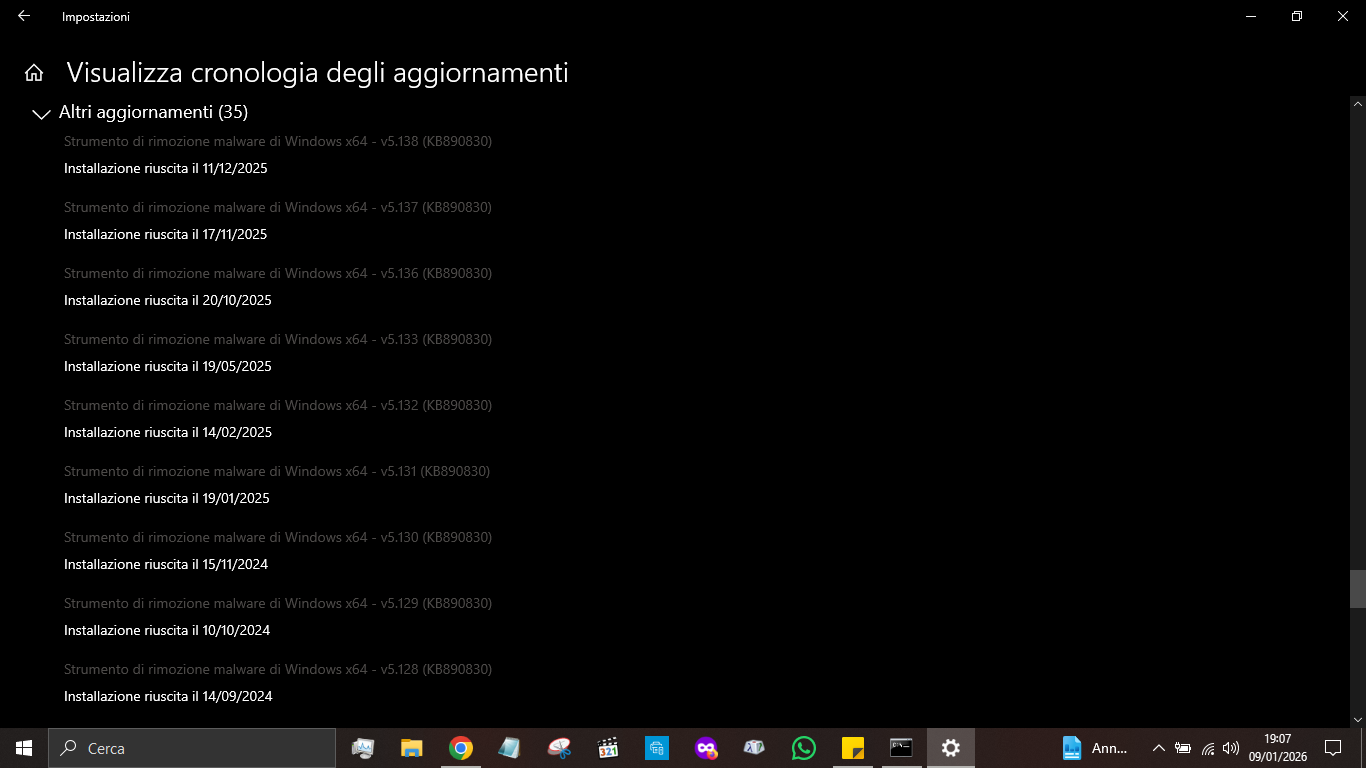Screen dimensions: 1366x768
Task: Open malware removal tool v5.138 update link
Action: pyautogui.click(x=278, y=142)
